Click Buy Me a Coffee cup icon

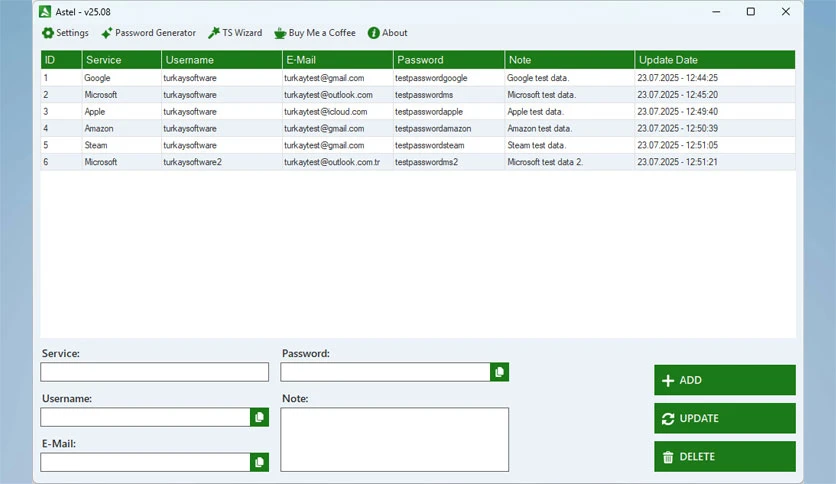point(280,33)
